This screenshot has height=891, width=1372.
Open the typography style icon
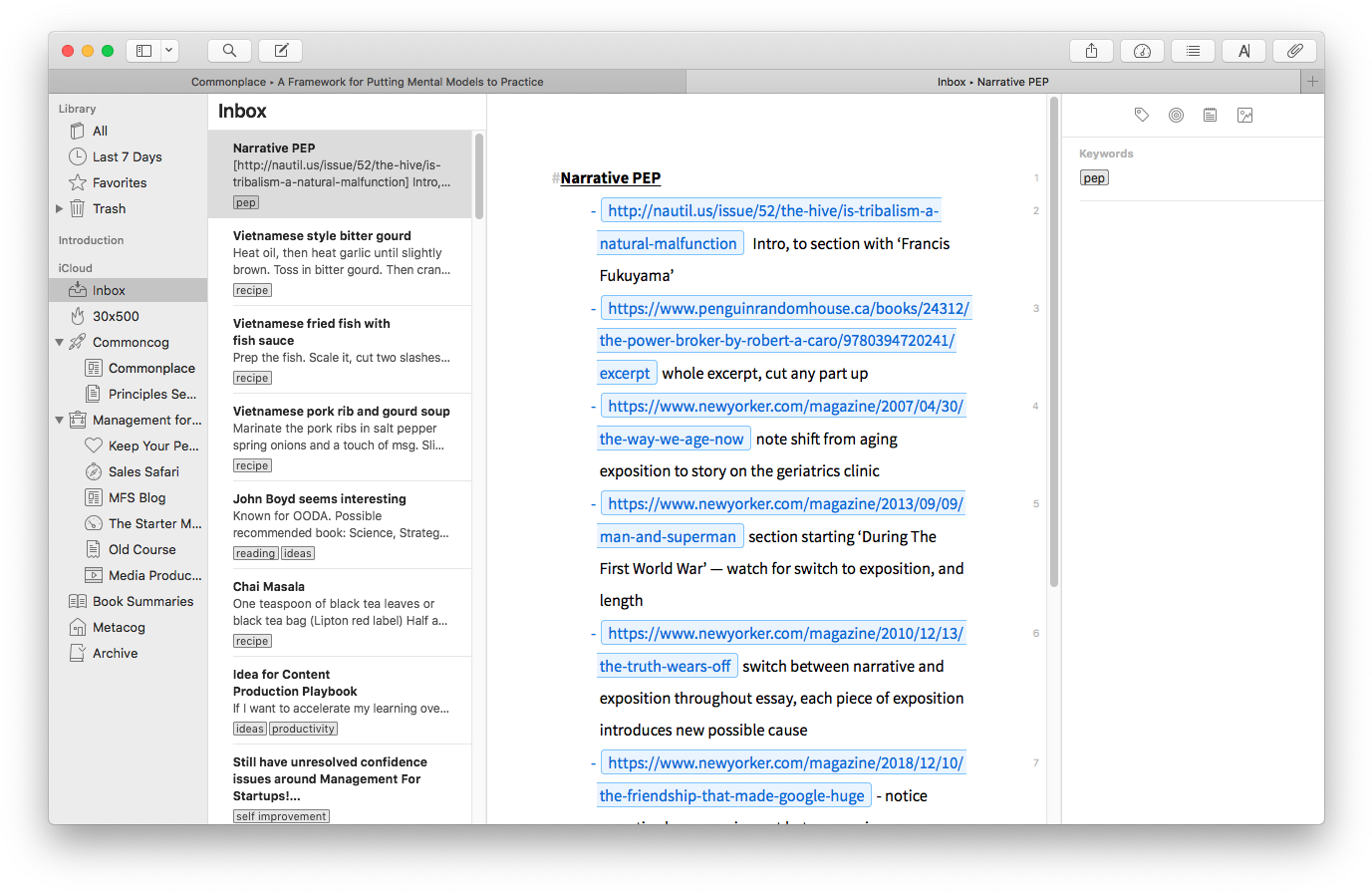(x=1243, y=51)
